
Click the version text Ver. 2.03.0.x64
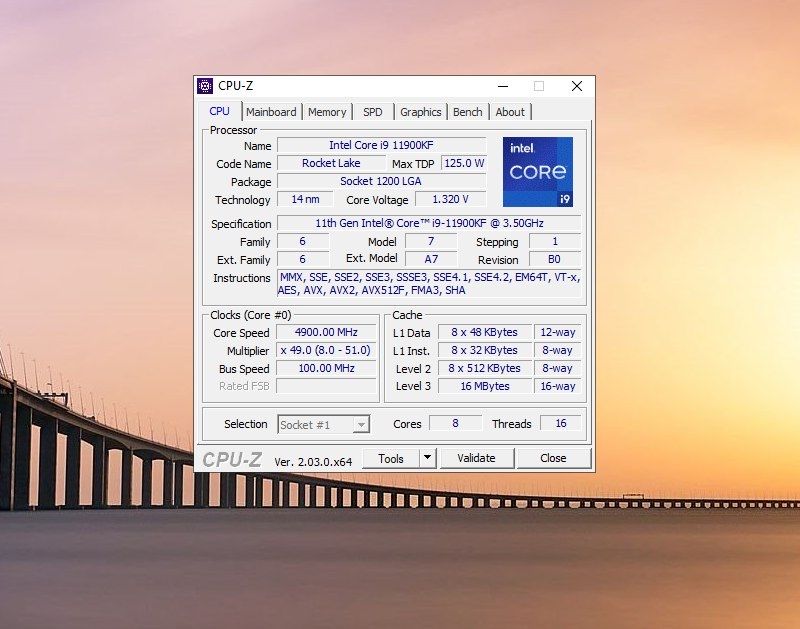pos(313,462)
